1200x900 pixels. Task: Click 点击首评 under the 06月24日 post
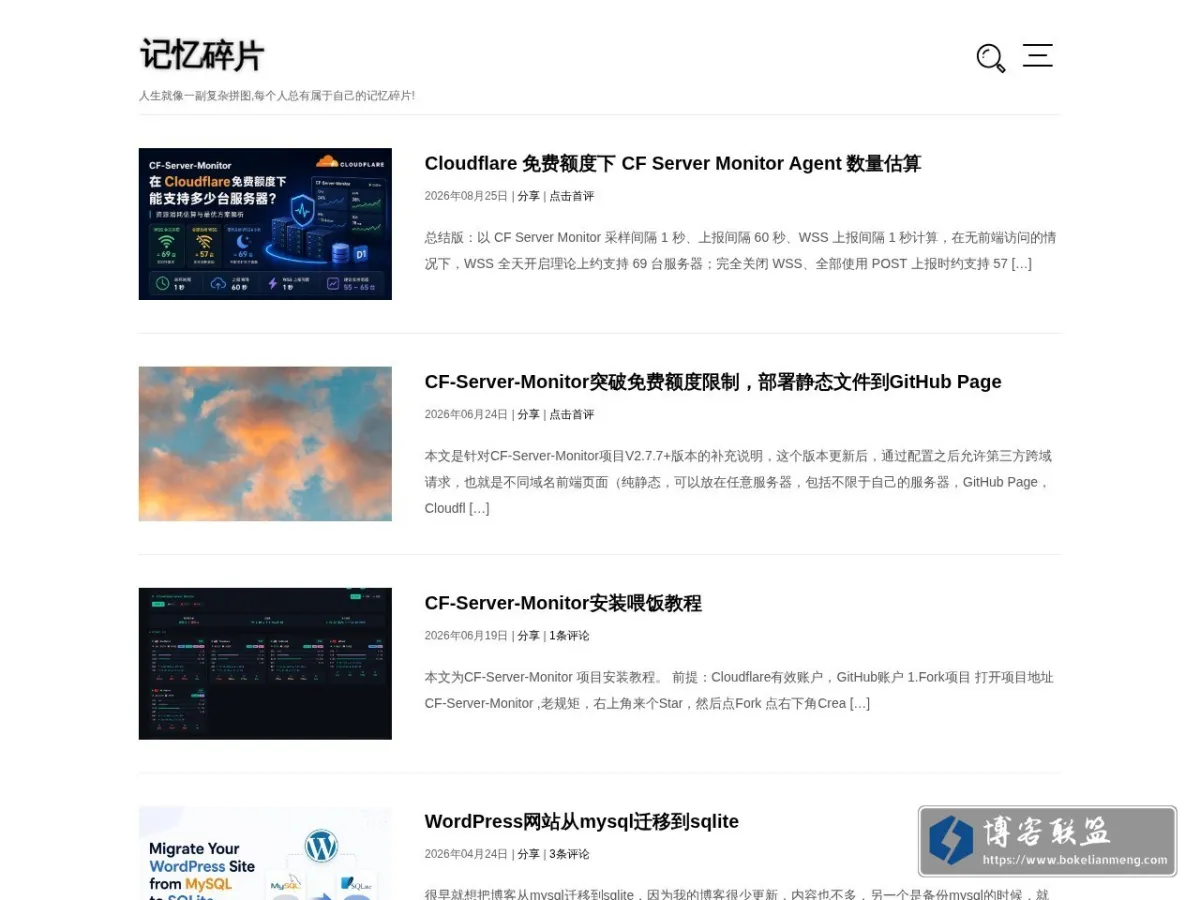571,414
